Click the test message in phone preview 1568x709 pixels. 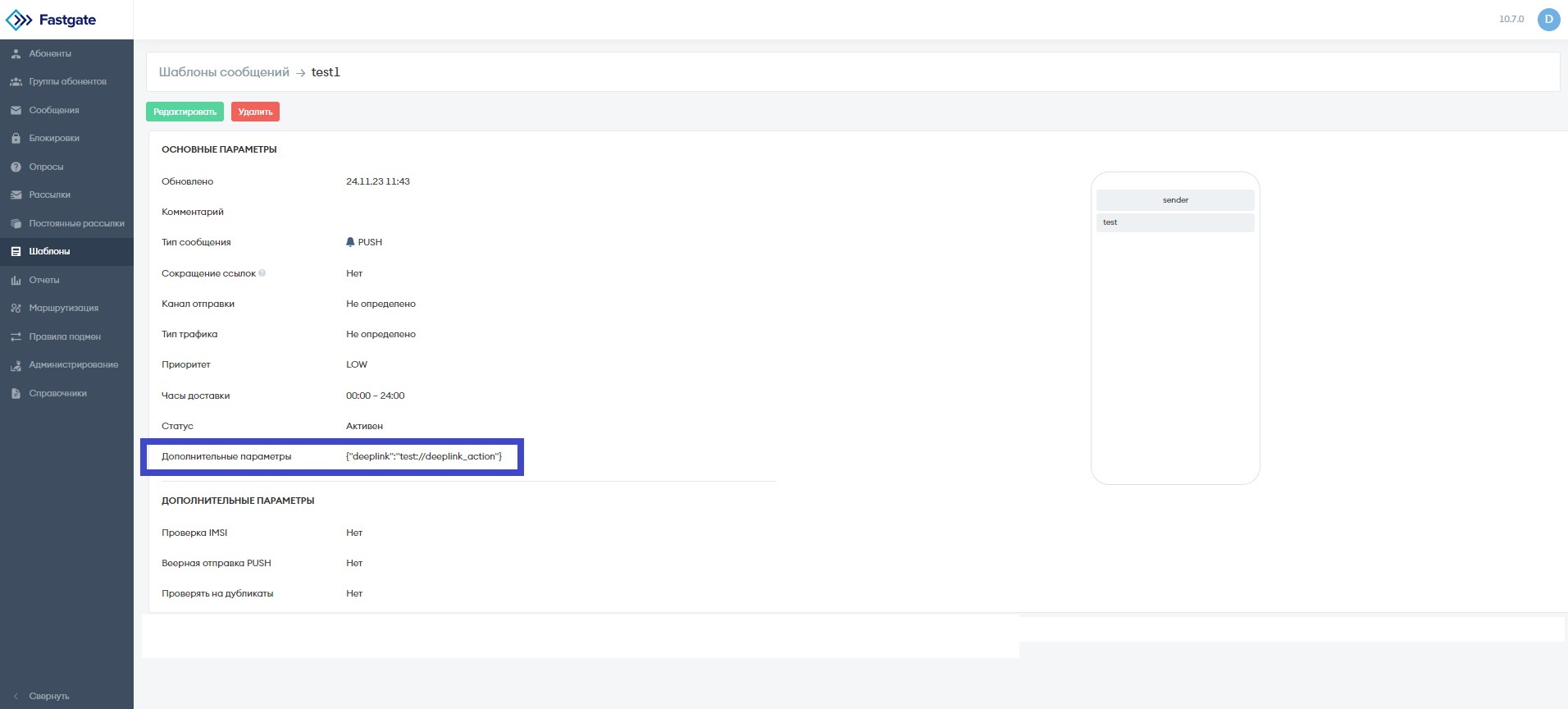pos(1175,222)
